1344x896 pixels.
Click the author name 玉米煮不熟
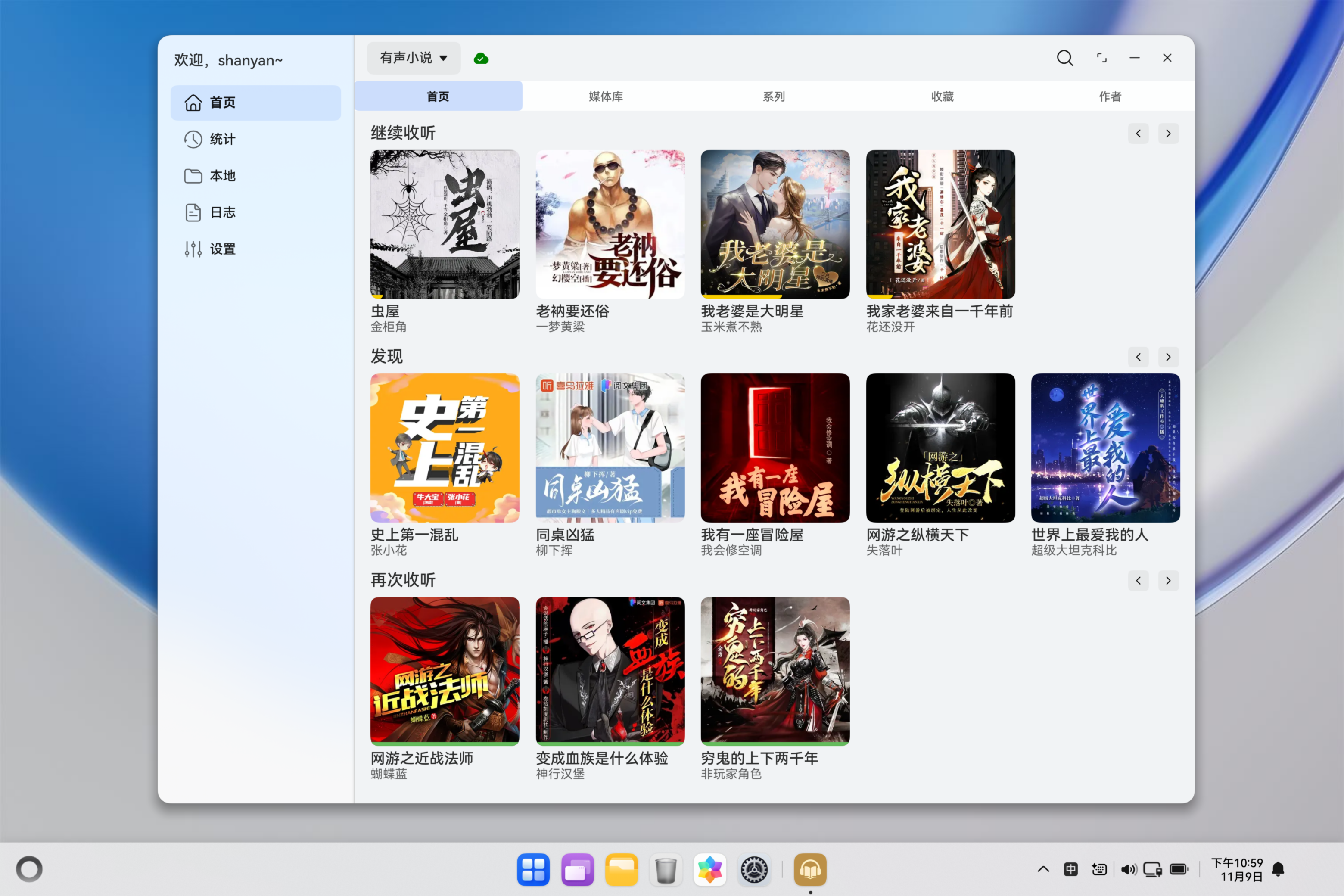point(731,327)
